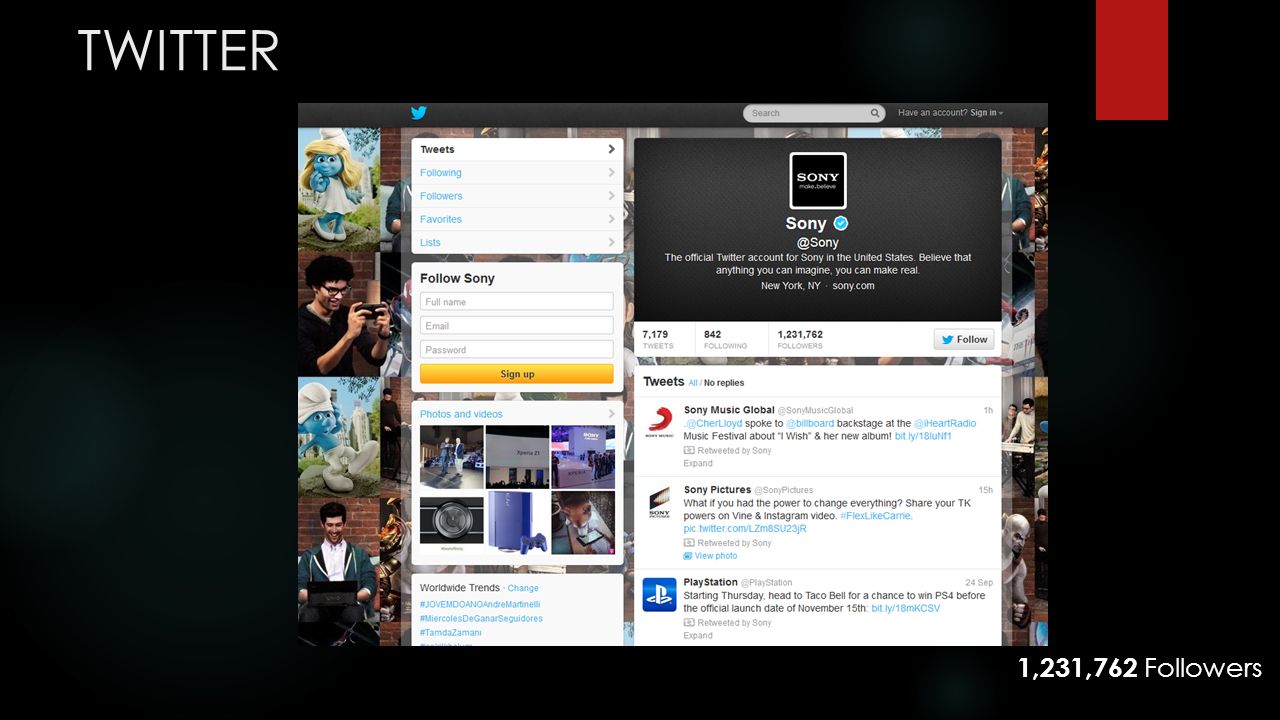The height and width of the screenshot is (720, 1280).
Task: Open the bit.ly/18IuNf1 link
Action: [923, 437]
